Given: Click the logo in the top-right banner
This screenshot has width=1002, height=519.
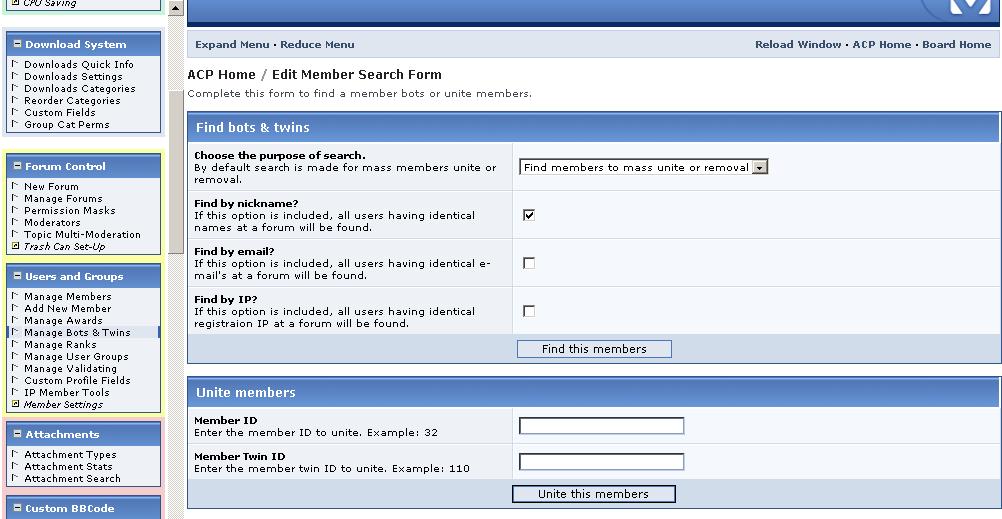Looking at the screenshot, I should pyautogui.click(x=964, y=8).
